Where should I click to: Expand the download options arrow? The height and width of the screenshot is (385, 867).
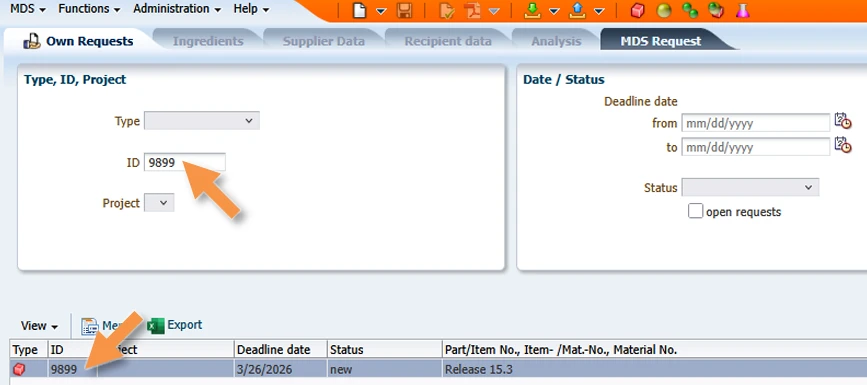tap(554, 11)
